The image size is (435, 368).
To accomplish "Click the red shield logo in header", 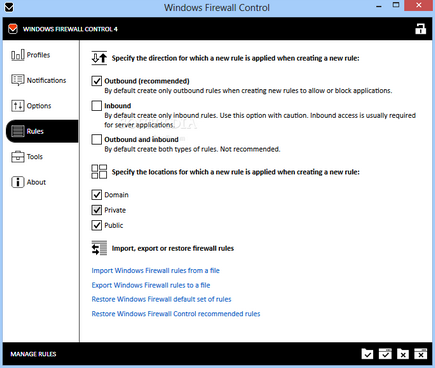I will 13,29.
